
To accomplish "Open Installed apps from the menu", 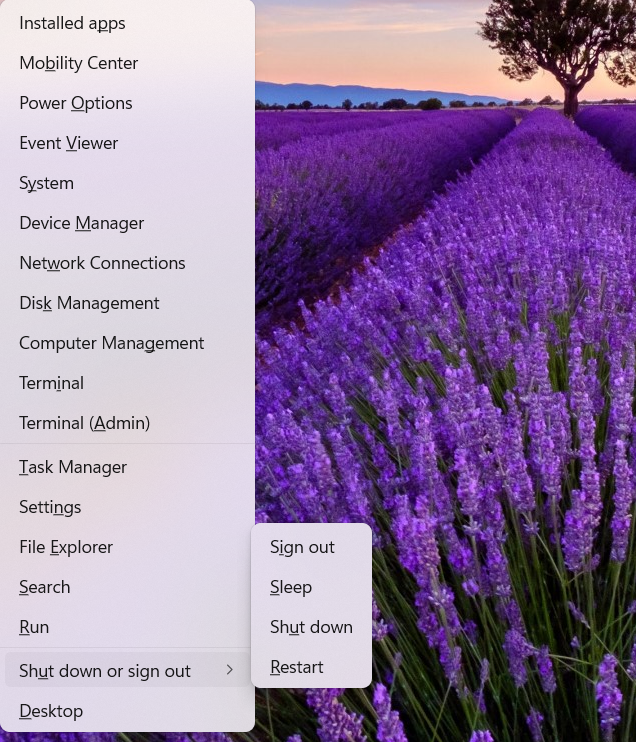I will 72,23.
